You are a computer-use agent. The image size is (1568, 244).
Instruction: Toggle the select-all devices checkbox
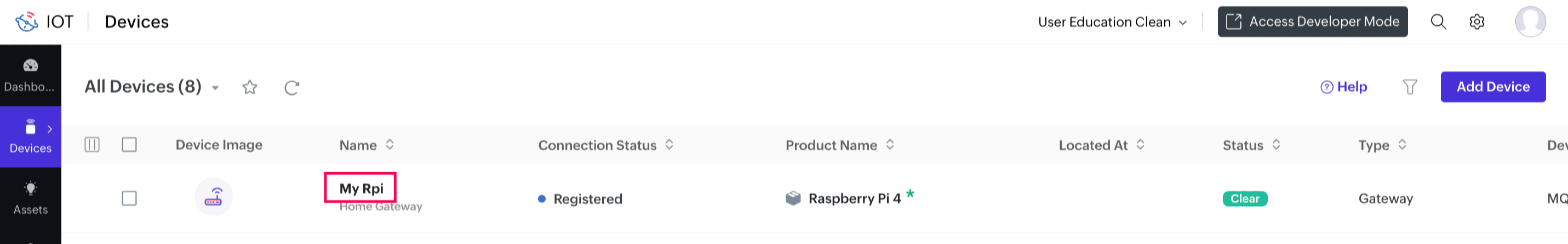[x=129, y=145]
